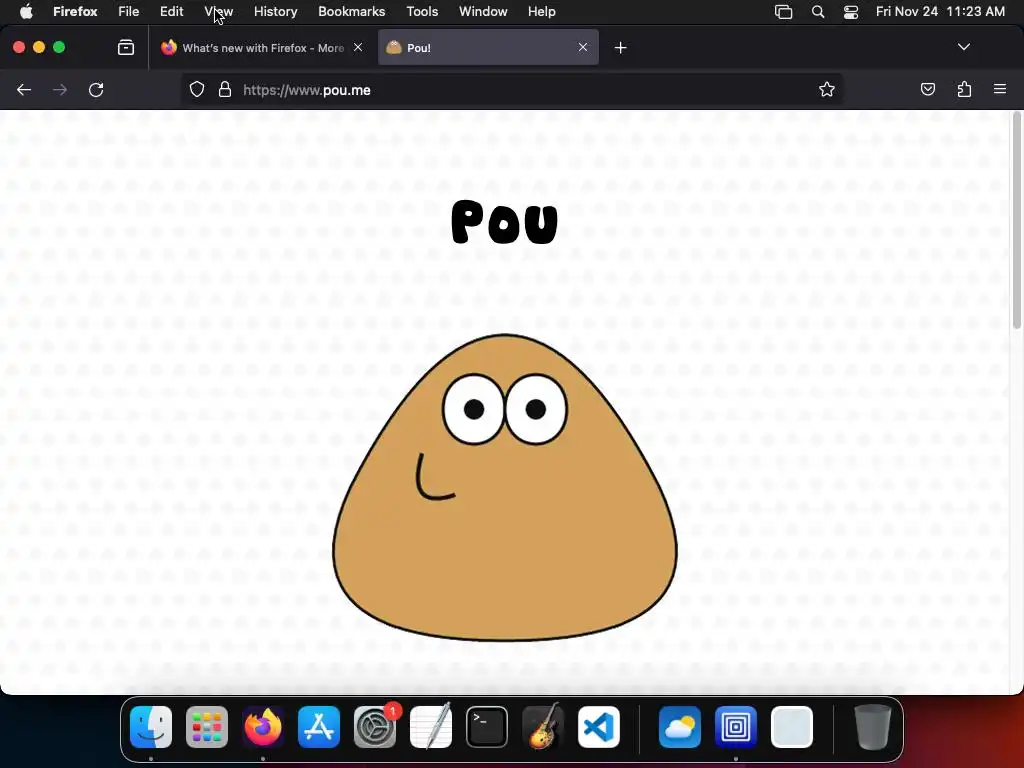Open GarageBand from the Dock
This screenshot has width=1024, height=768.
pyautogui.click(x=543, y=727)
